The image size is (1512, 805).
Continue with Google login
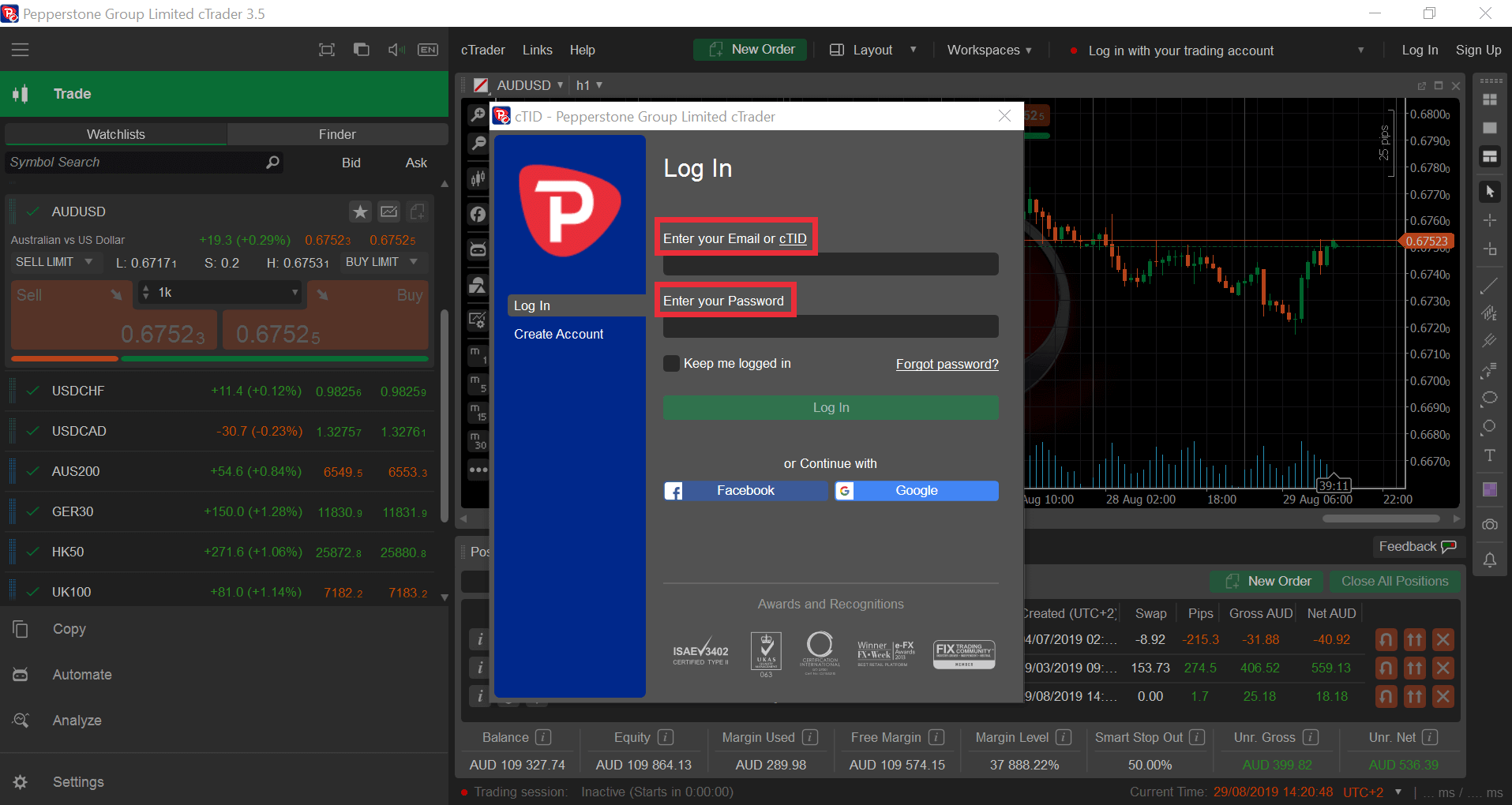point(917,491)
